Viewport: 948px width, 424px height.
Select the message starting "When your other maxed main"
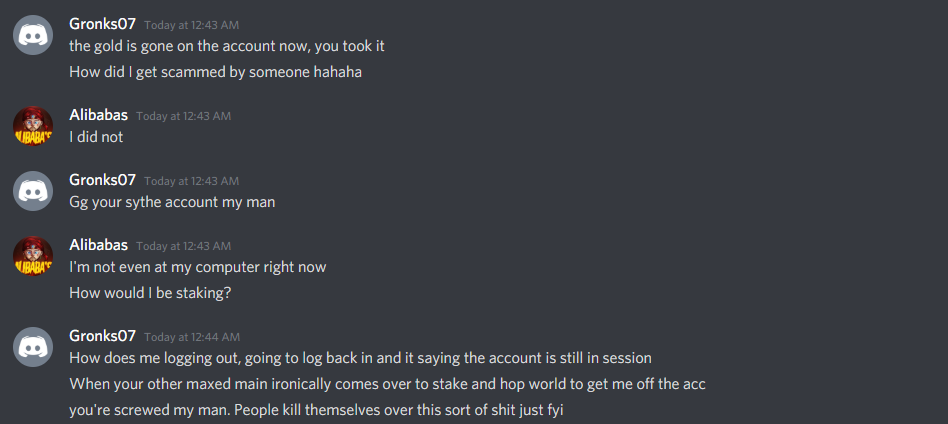point(388,384)
